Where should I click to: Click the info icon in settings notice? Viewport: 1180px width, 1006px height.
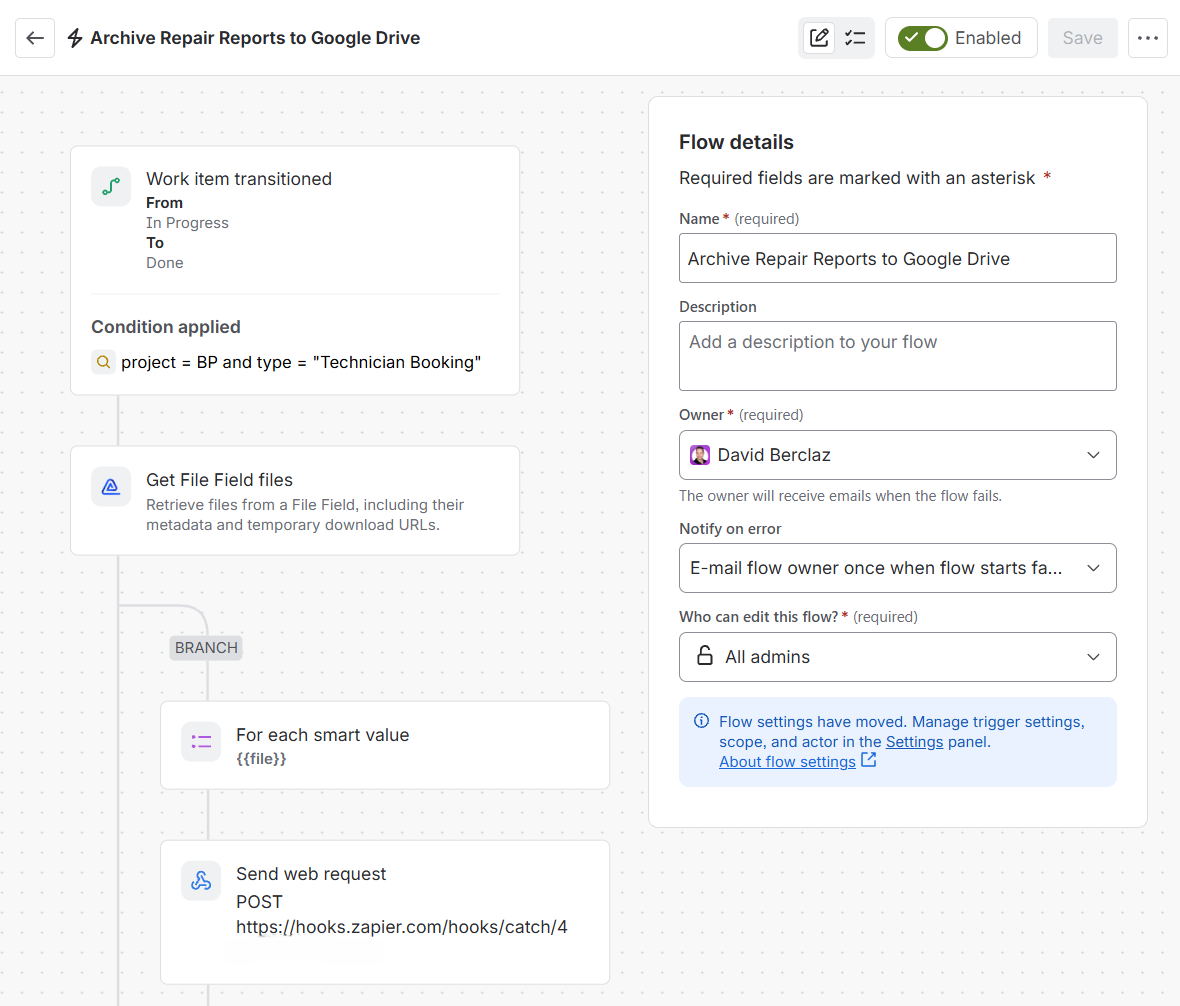pos(701,721)
